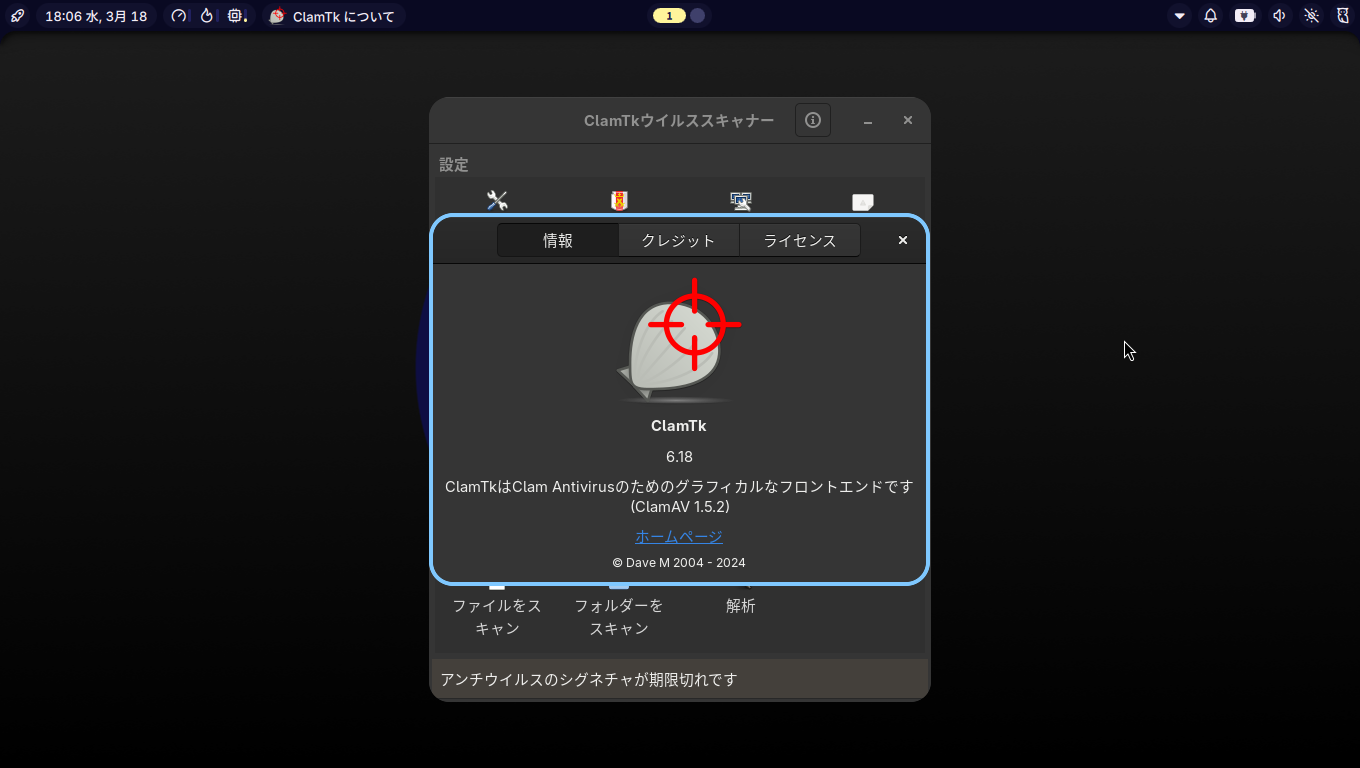The width and height of the screenshot is (1360, 768).
Task: Open the network settings icon
Action: coord(741,200)
